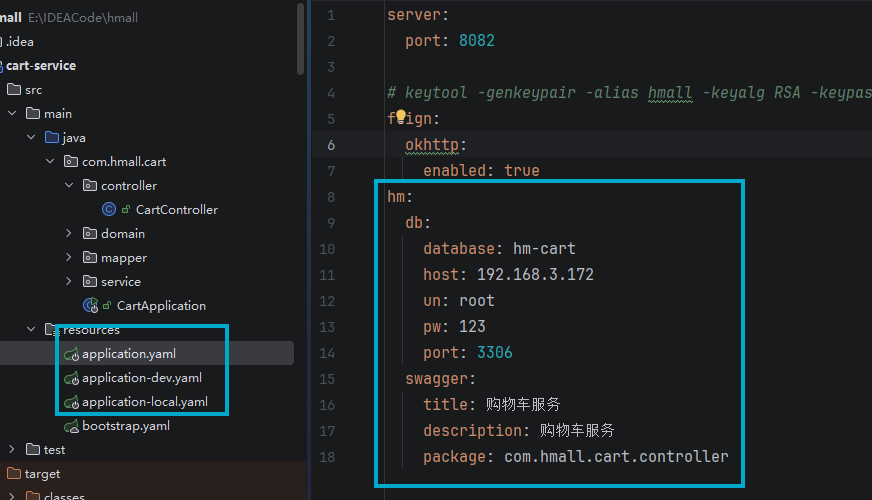Click line number 6 in gutter
872x500 pixels.
(331, 145)
